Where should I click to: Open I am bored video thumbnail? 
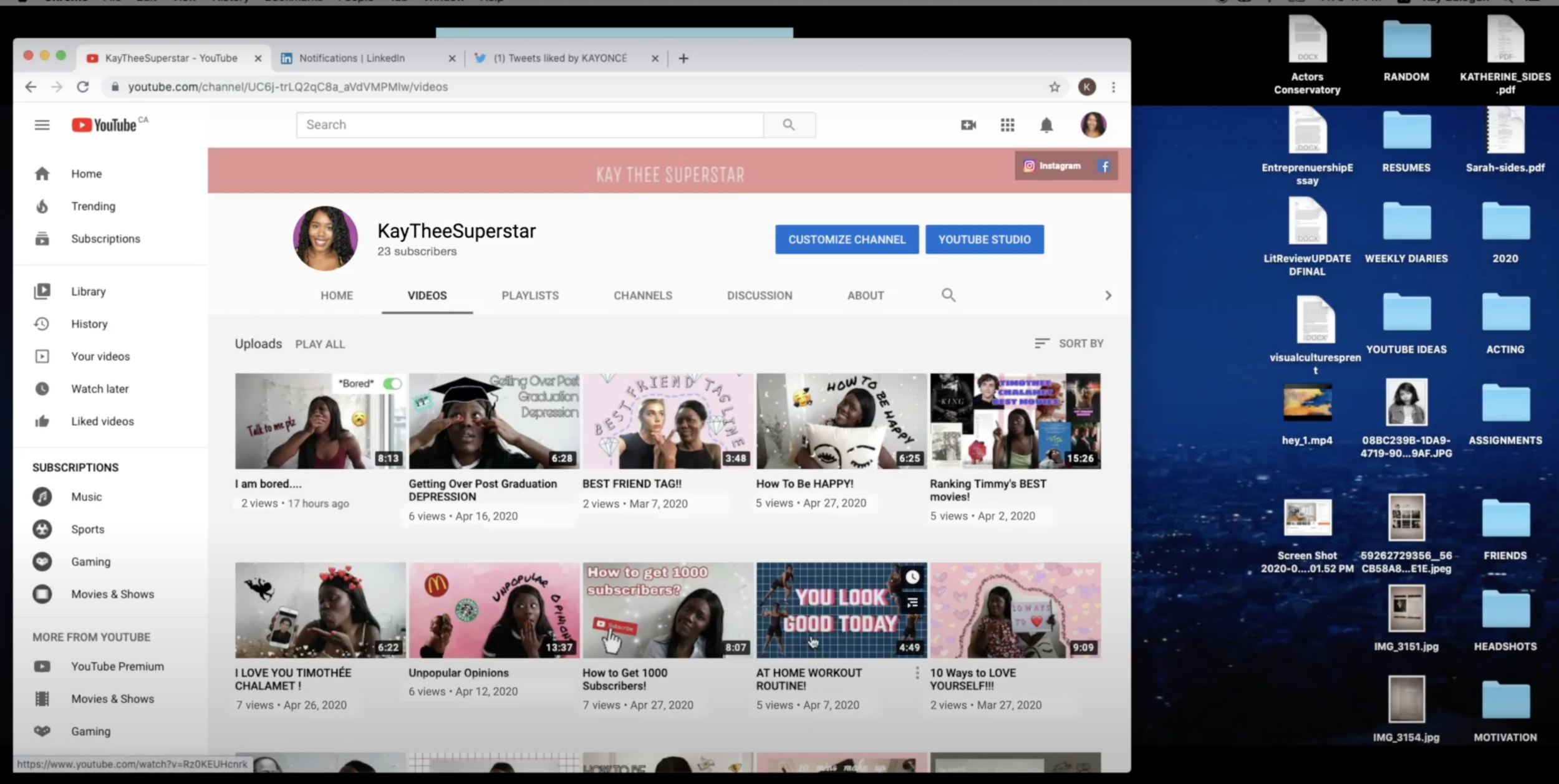click(x=320, y=421)
